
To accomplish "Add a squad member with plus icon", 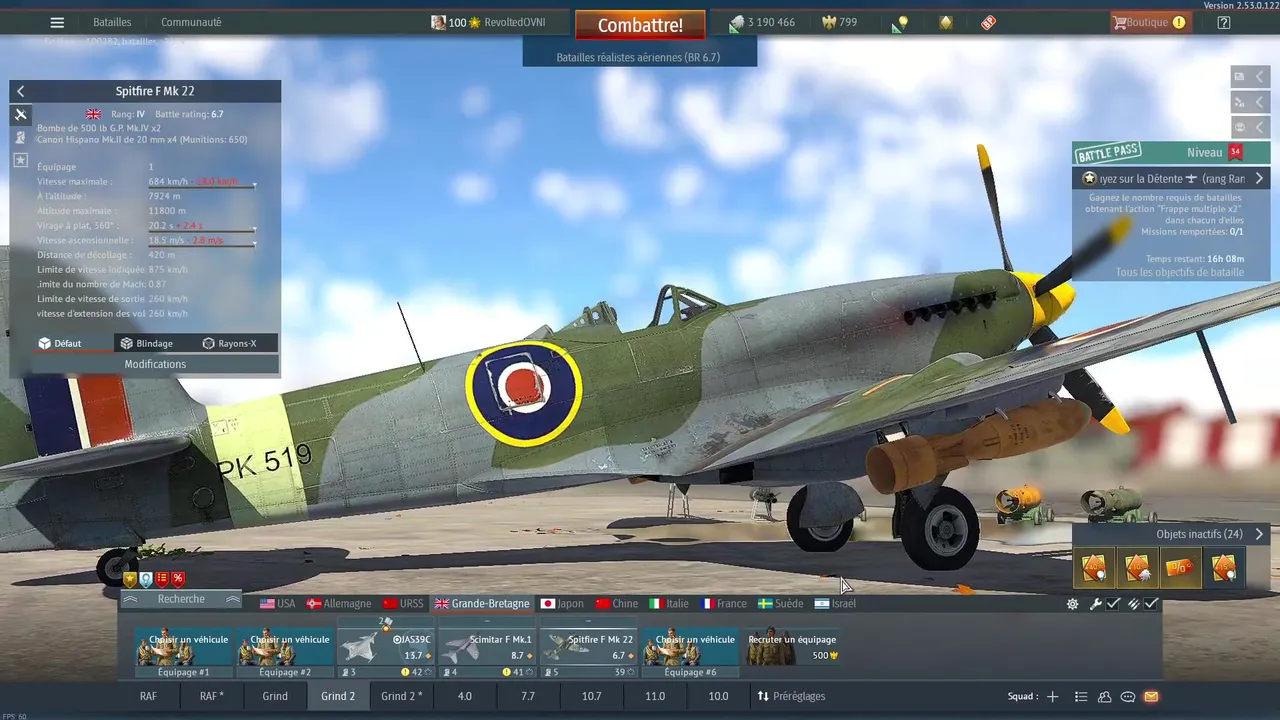I will click(x=1052, y=696).
